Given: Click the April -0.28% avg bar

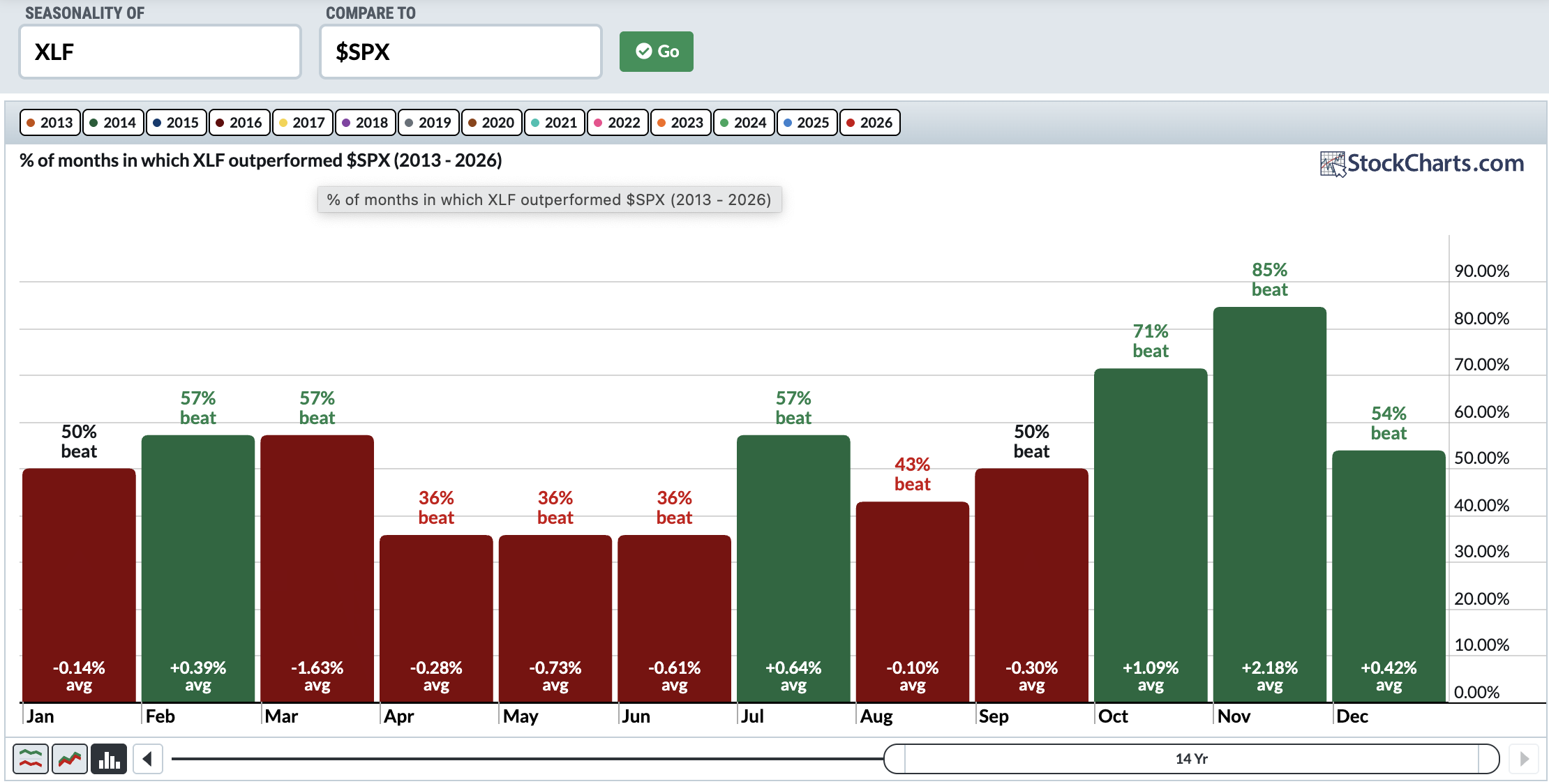Looking at the screenshot, I should (436, 619).
